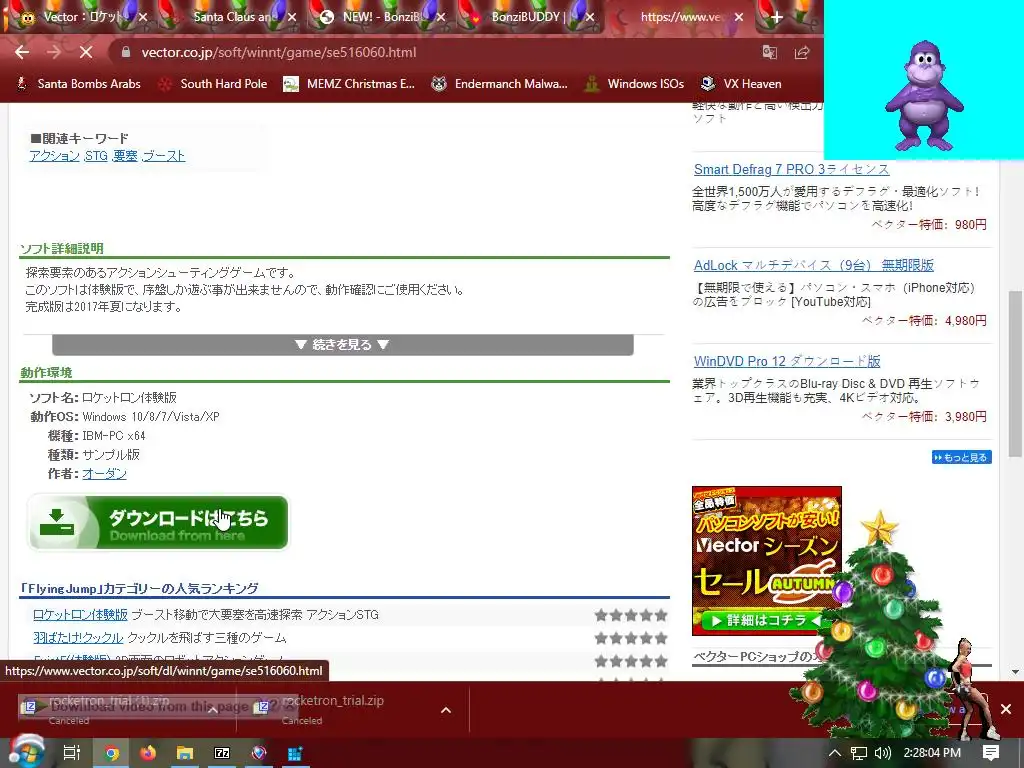Viewport: 1024px width, 768px height.
Task: Click Chrome icon on taskbar
Action: [112, 753]
